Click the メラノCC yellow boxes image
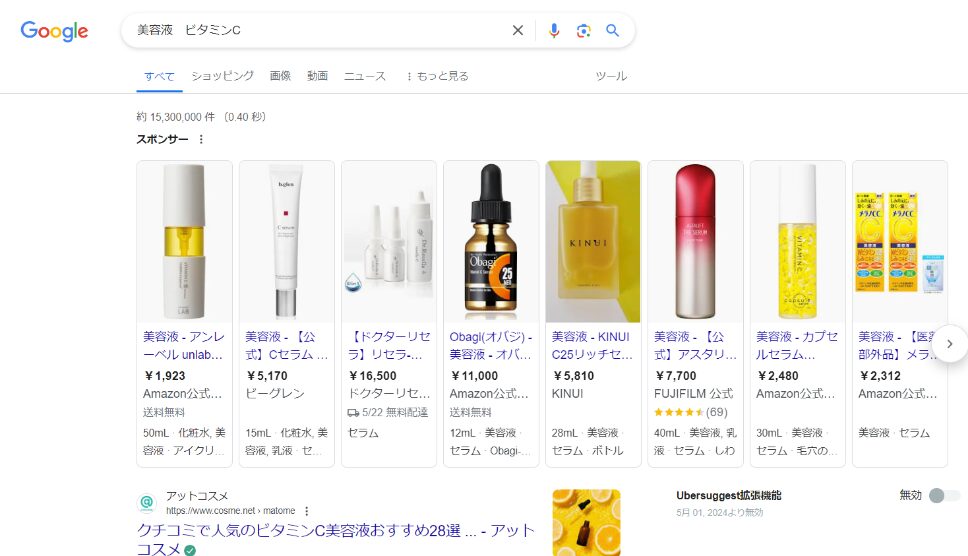 point(899,241)
